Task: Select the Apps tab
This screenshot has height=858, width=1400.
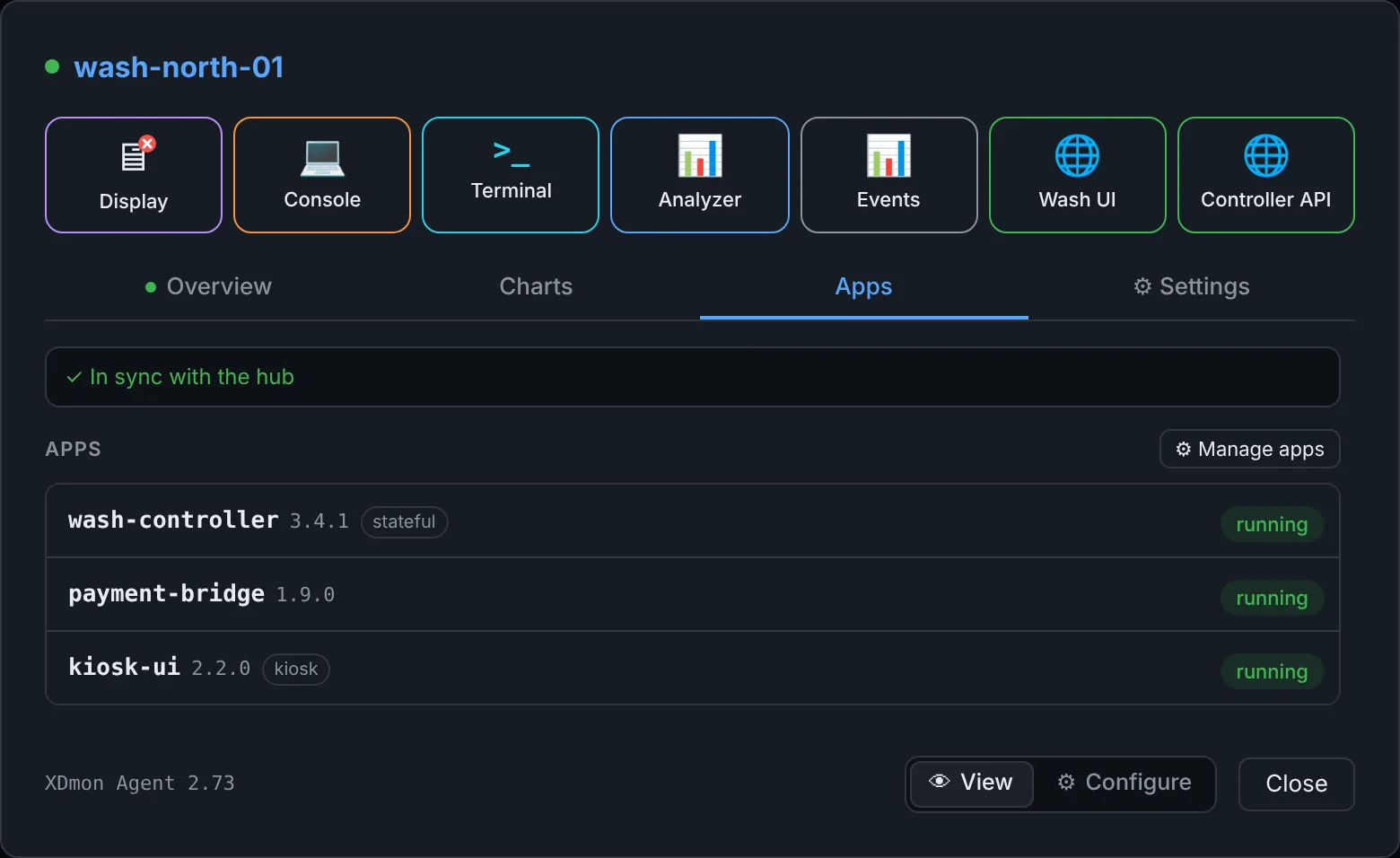Action: (x=863, y=286)
